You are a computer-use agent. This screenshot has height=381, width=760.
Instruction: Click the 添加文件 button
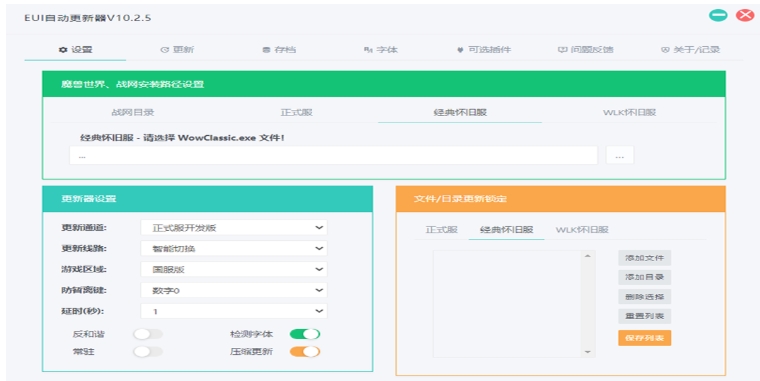645,258
